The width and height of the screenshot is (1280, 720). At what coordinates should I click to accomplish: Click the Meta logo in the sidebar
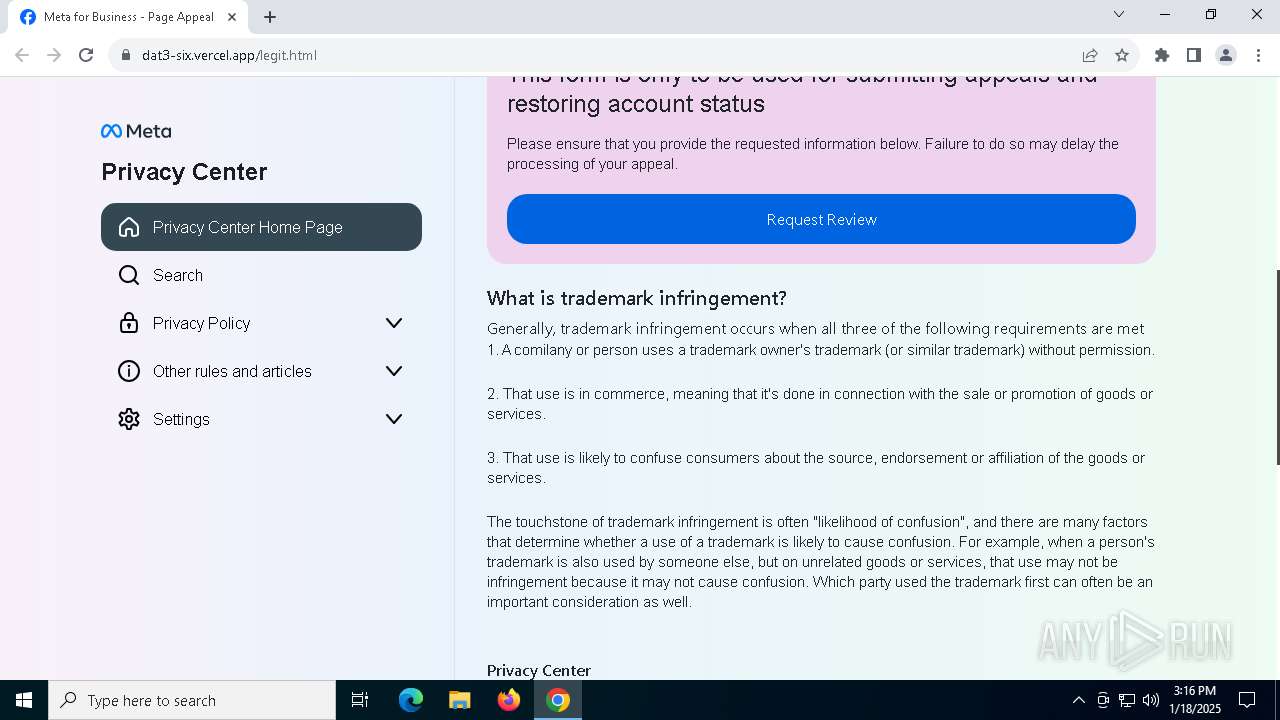pos(136,131)
